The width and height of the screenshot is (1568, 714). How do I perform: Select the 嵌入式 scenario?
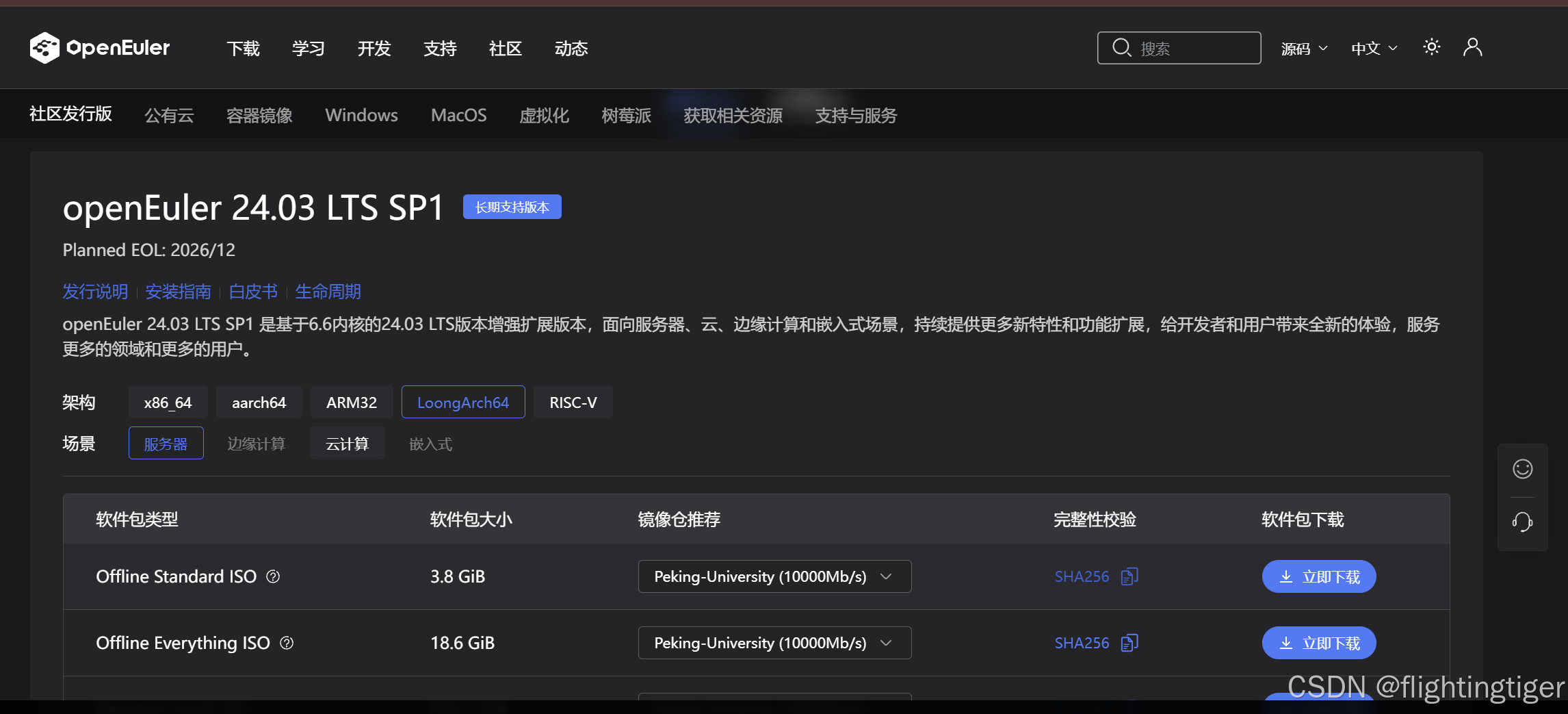click(430, 443)
